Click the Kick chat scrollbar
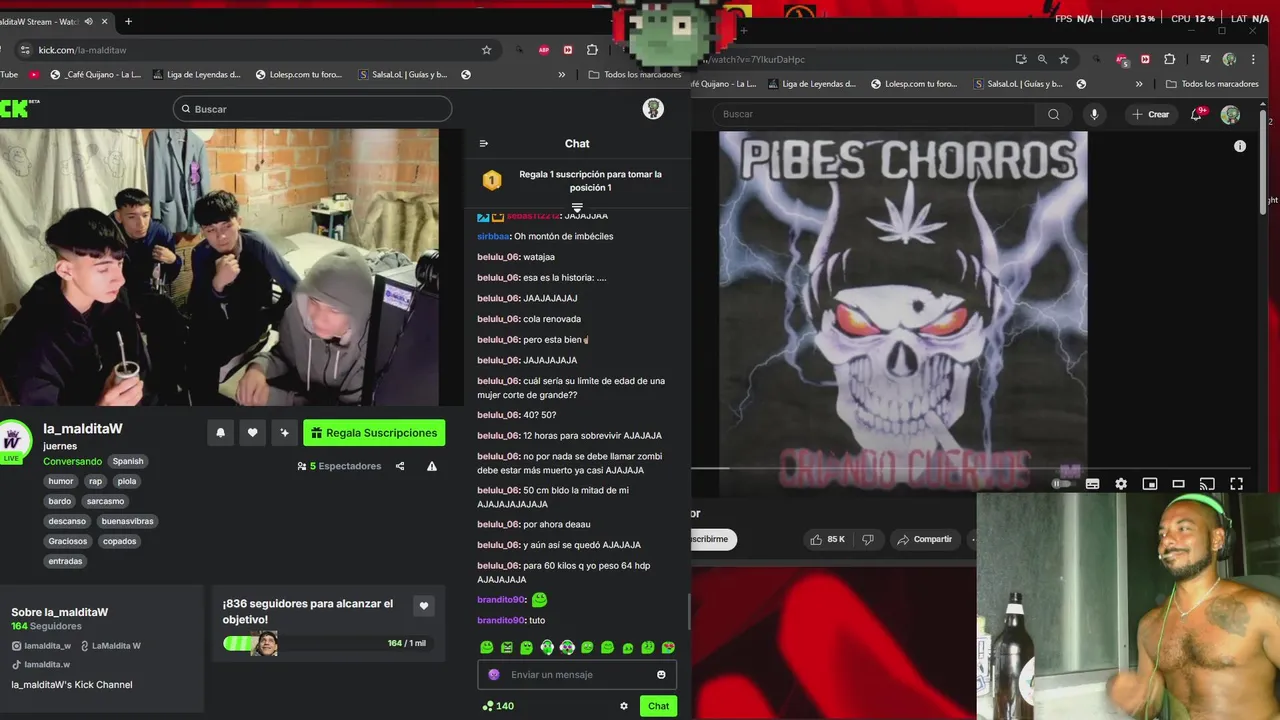 point(688,613)
